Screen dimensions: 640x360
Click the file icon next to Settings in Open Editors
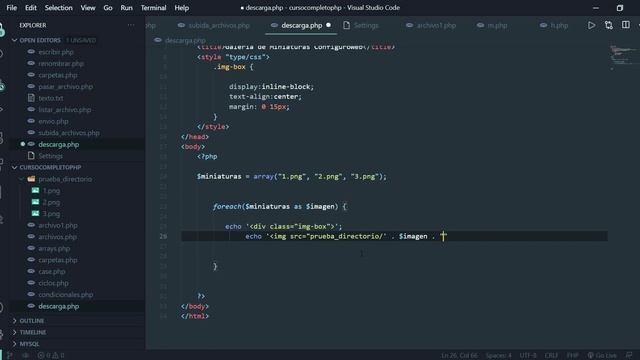coord(31,156)
